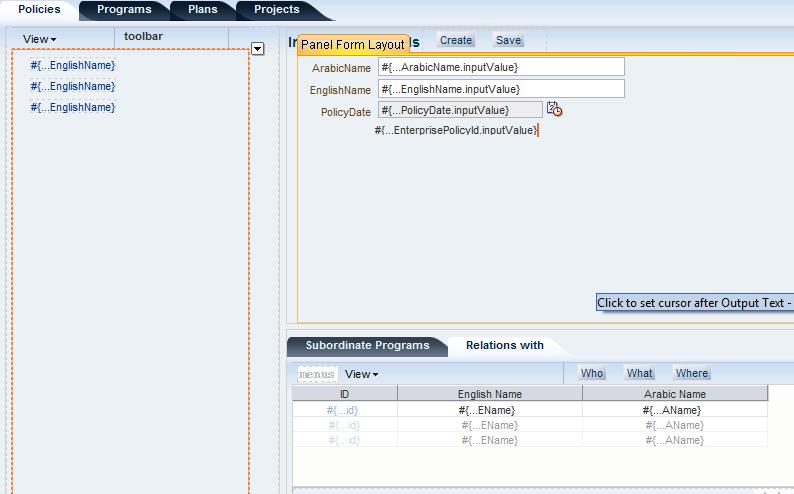Open the Programs tab
794x494 pixels.
tap(124, 10)
